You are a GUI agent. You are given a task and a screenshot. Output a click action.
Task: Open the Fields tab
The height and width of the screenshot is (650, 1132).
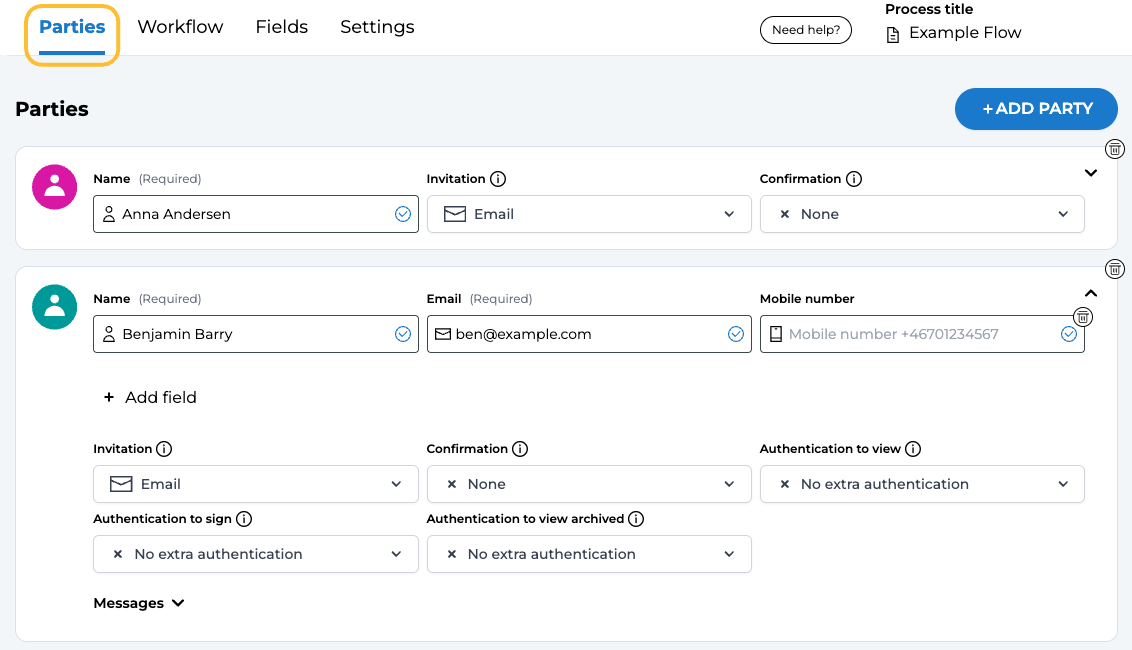click(x=282, y=27)
